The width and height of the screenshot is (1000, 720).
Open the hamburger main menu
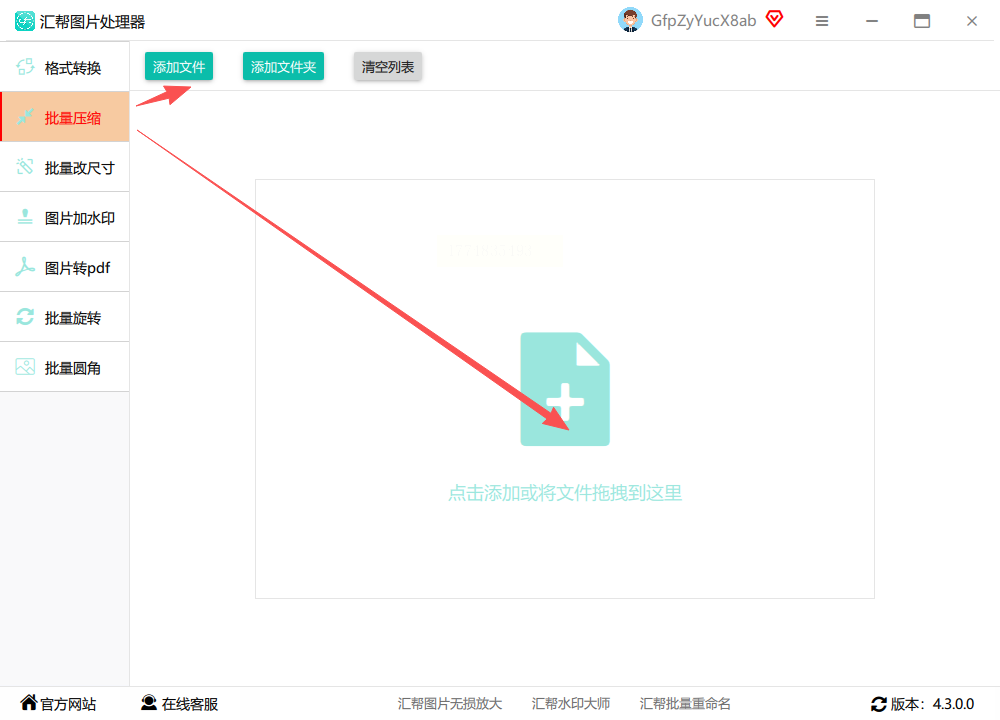[822, 21]
